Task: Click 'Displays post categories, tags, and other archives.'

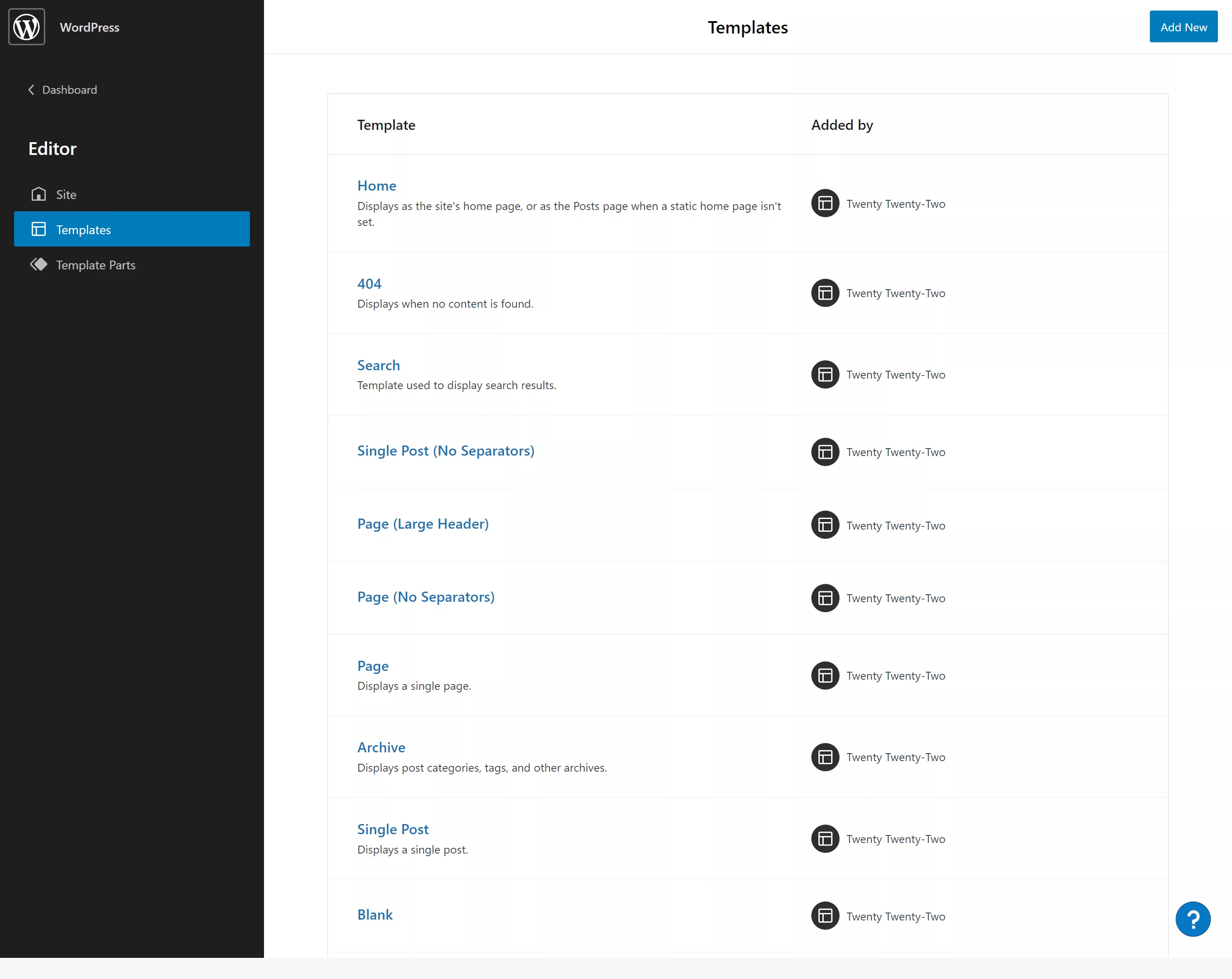Action: pyautogui.click(x=482, y=768)
